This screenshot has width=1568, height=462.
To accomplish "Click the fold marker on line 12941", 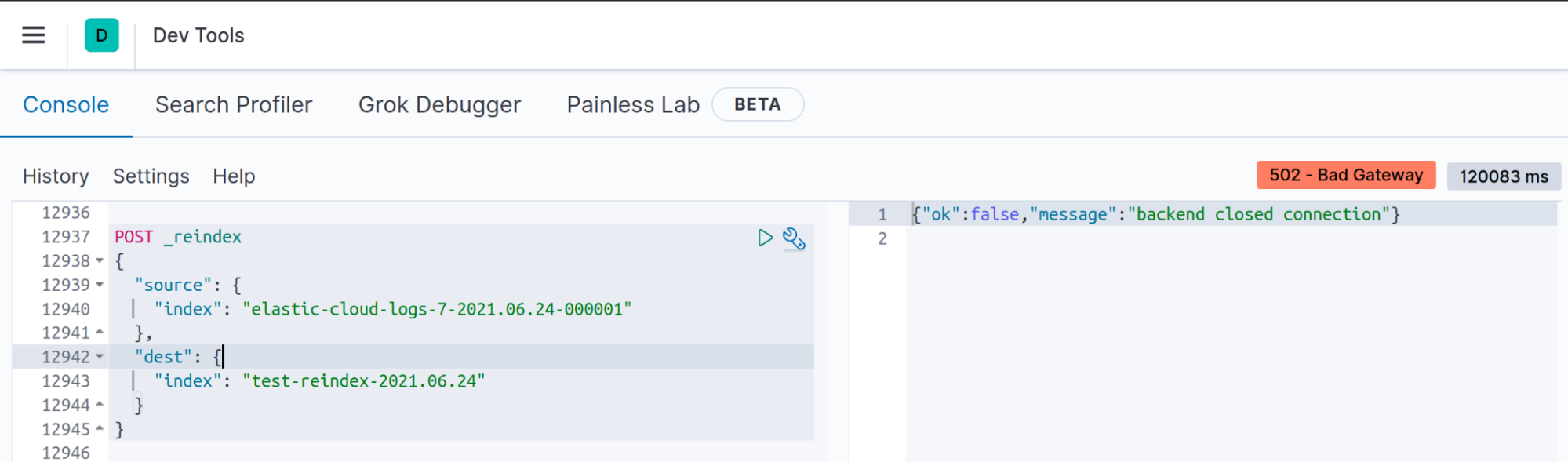I will coord(100,333).
